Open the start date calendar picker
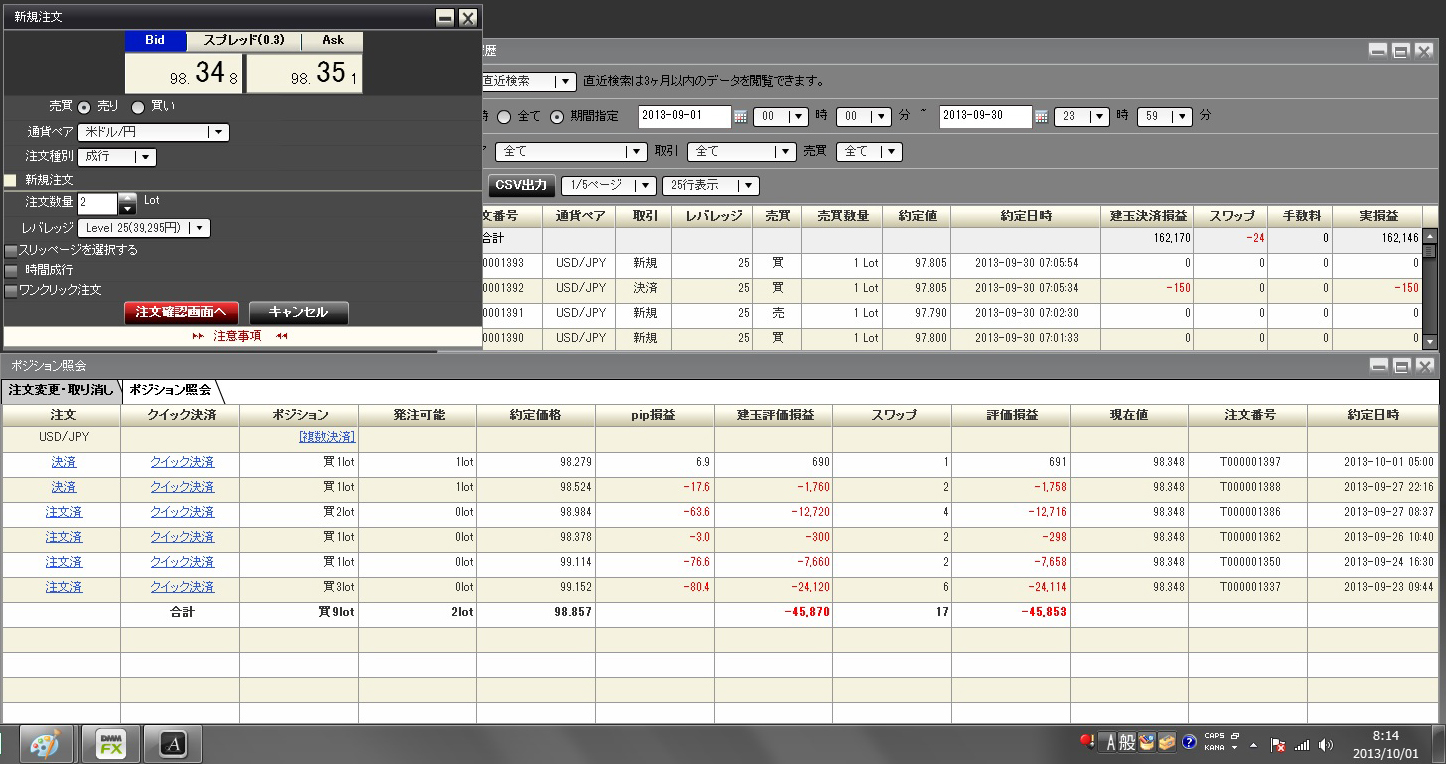This screenshot has width=1446, height=764. 740,117
